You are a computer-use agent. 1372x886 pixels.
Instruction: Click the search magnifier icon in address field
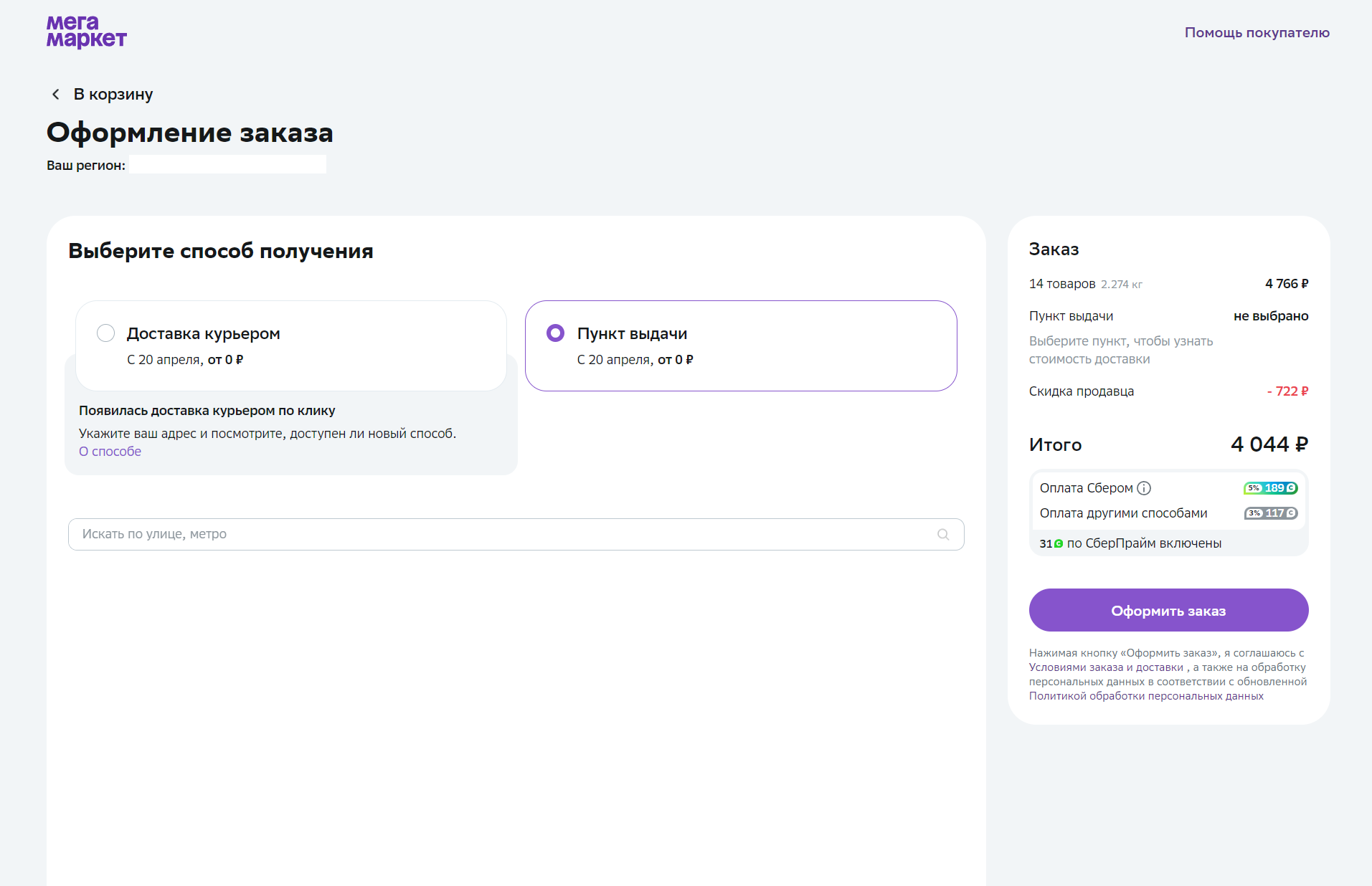(943, 534)
